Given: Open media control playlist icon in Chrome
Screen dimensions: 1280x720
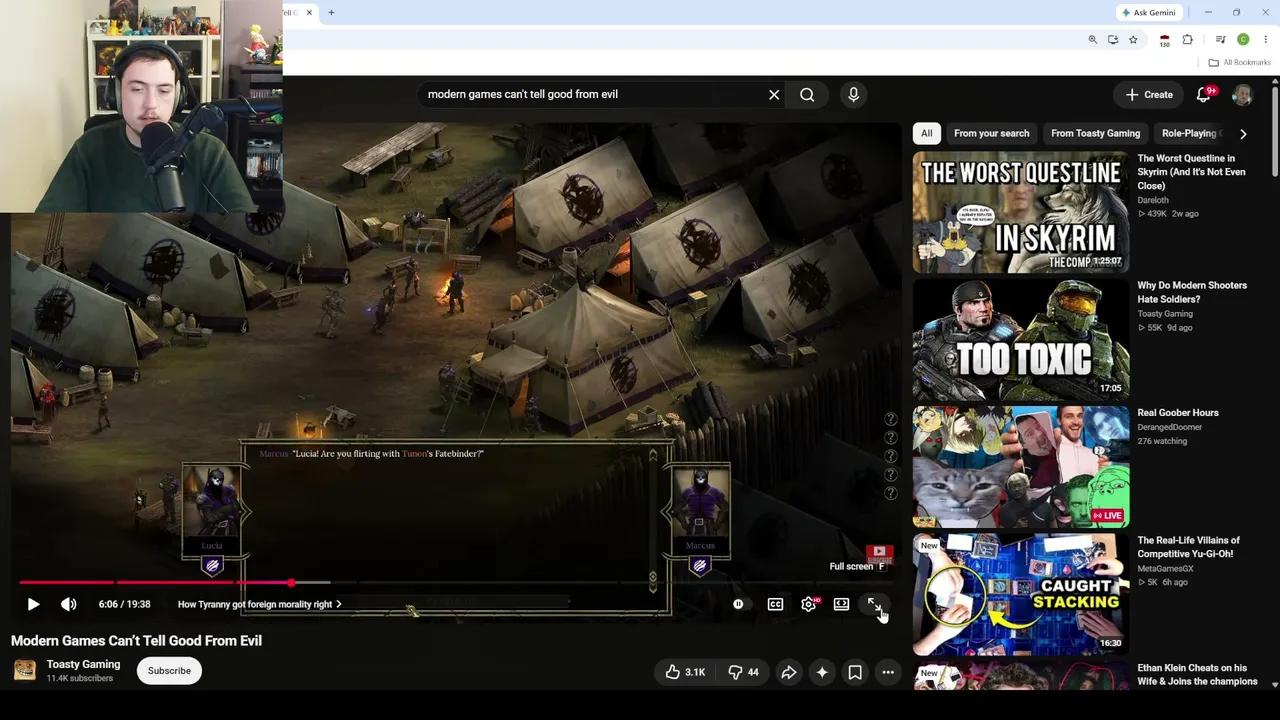Looking at the screenshot, I should coord(1220,40).
